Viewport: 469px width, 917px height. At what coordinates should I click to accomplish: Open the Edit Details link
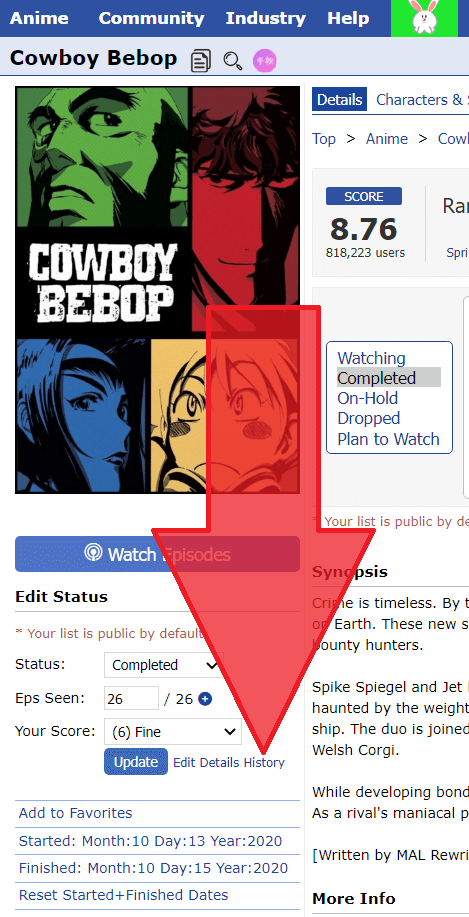[x=206, y=763]
